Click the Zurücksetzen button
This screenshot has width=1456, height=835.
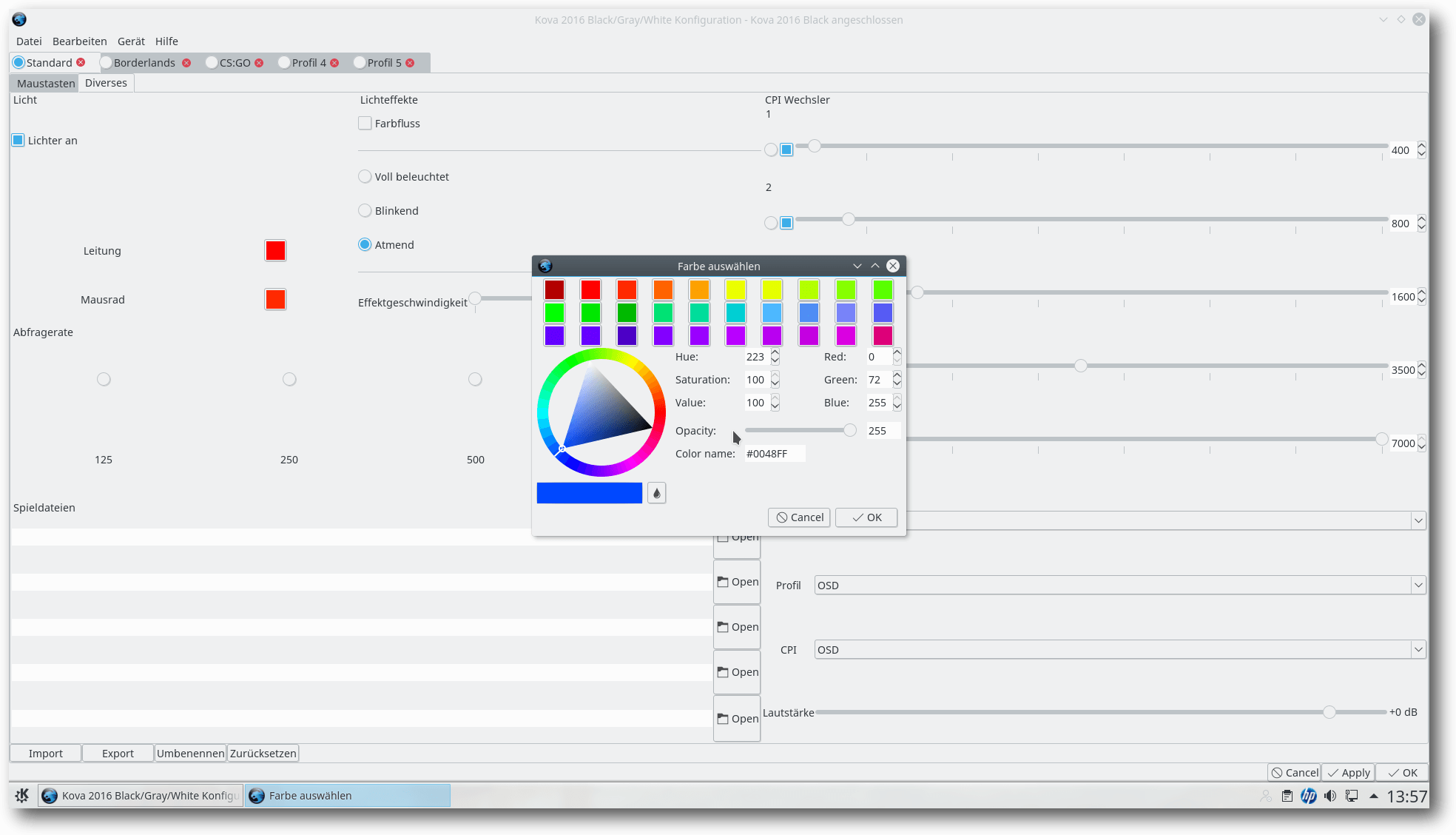point(263,753)
